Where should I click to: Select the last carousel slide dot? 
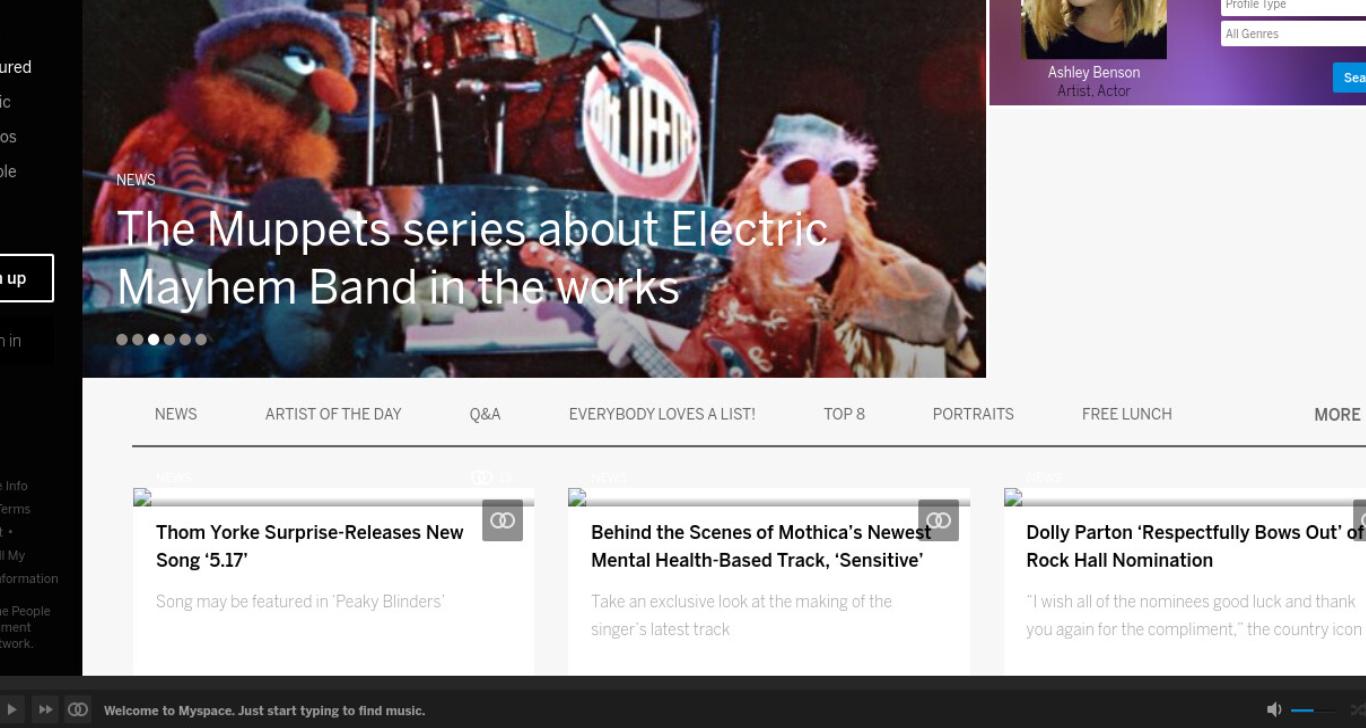click(x=201, y=339)
